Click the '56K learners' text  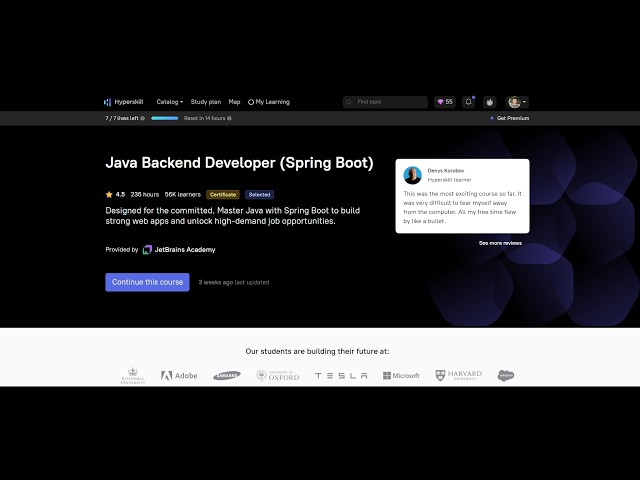[x=182, y=195]
